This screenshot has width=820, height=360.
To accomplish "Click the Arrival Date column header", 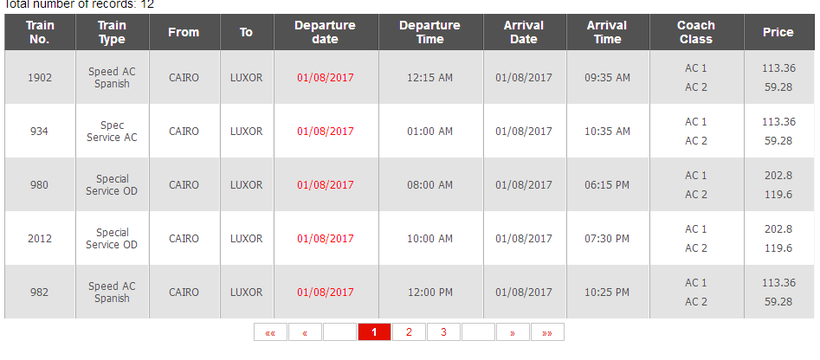I will [525, 32].
